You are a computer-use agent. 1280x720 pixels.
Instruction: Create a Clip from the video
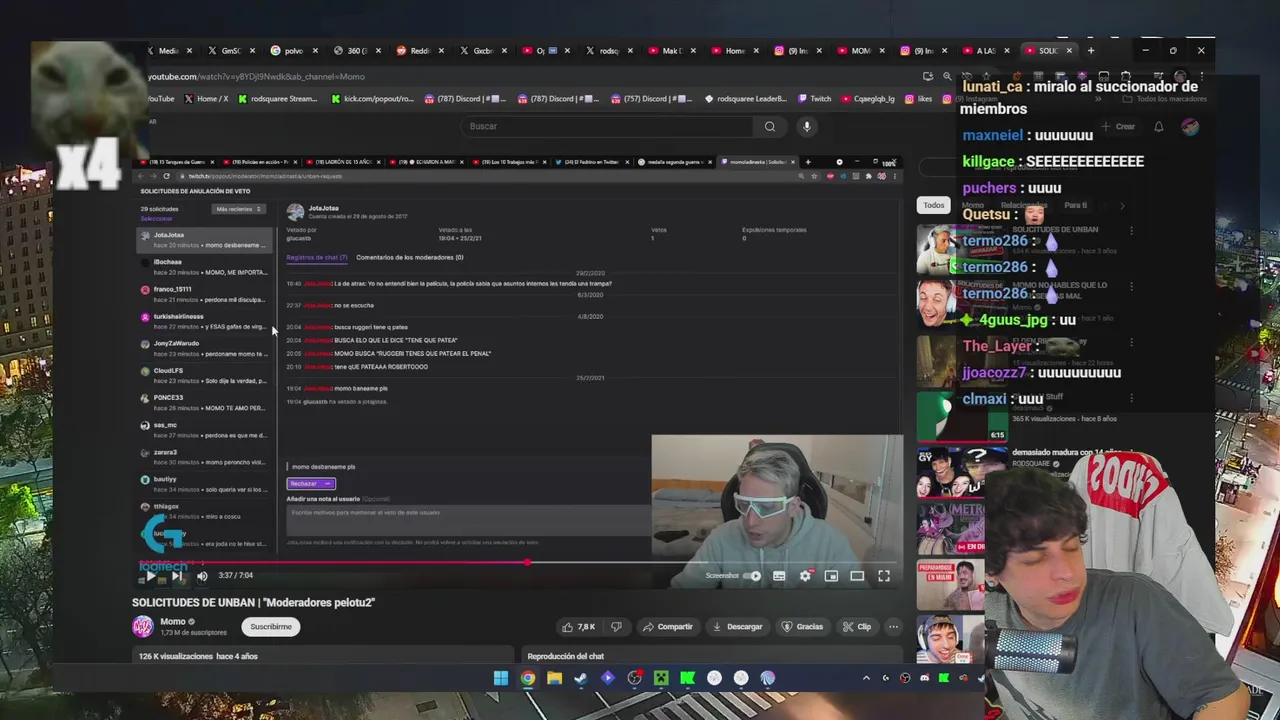(x=856, y=627)
